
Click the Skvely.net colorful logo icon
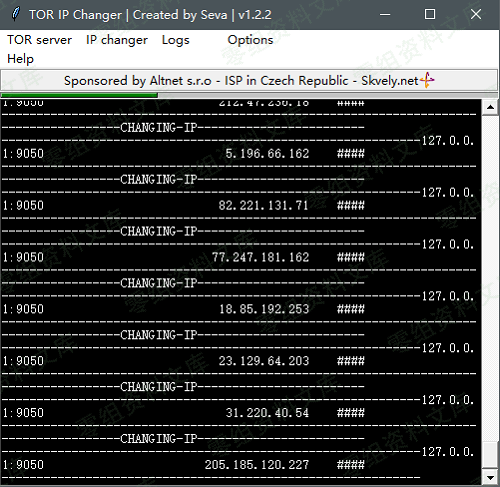[x=427, y=80]
